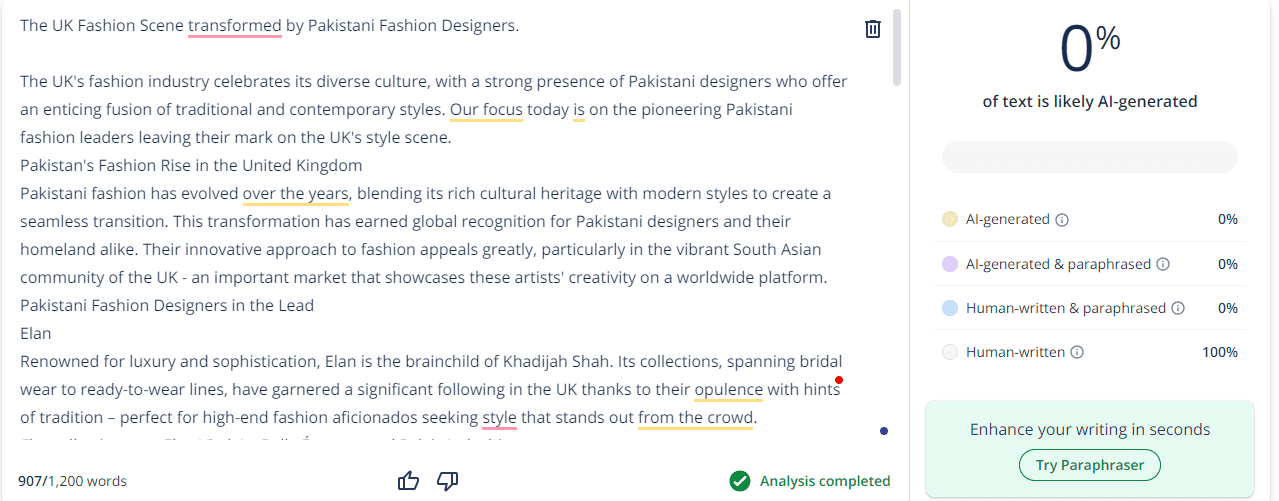Click the thumbs down feedback icon
Viewport: 1279px width, 501px height.
click(448, 481)
